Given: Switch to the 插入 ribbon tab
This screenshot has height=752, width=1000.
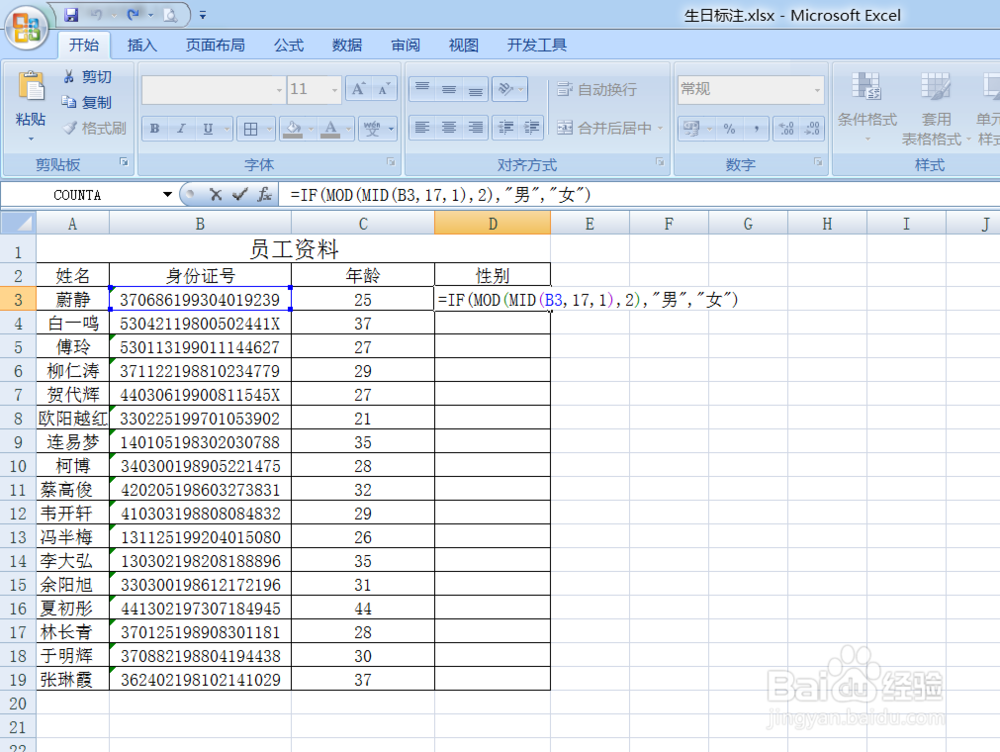Looking at the screenshot, I should 142,45.
